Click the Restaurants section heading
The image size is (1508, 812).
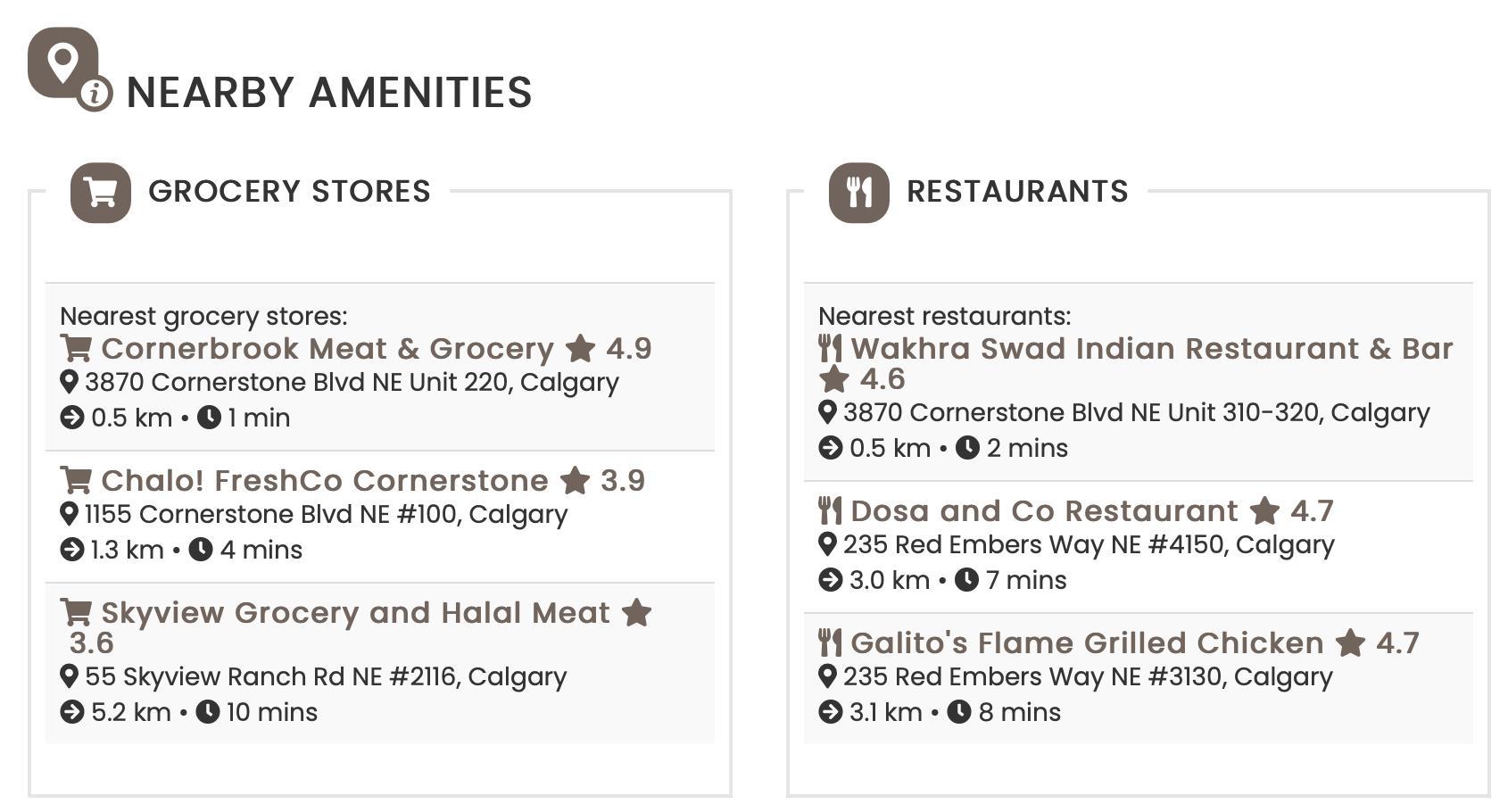coord(1017,192)
